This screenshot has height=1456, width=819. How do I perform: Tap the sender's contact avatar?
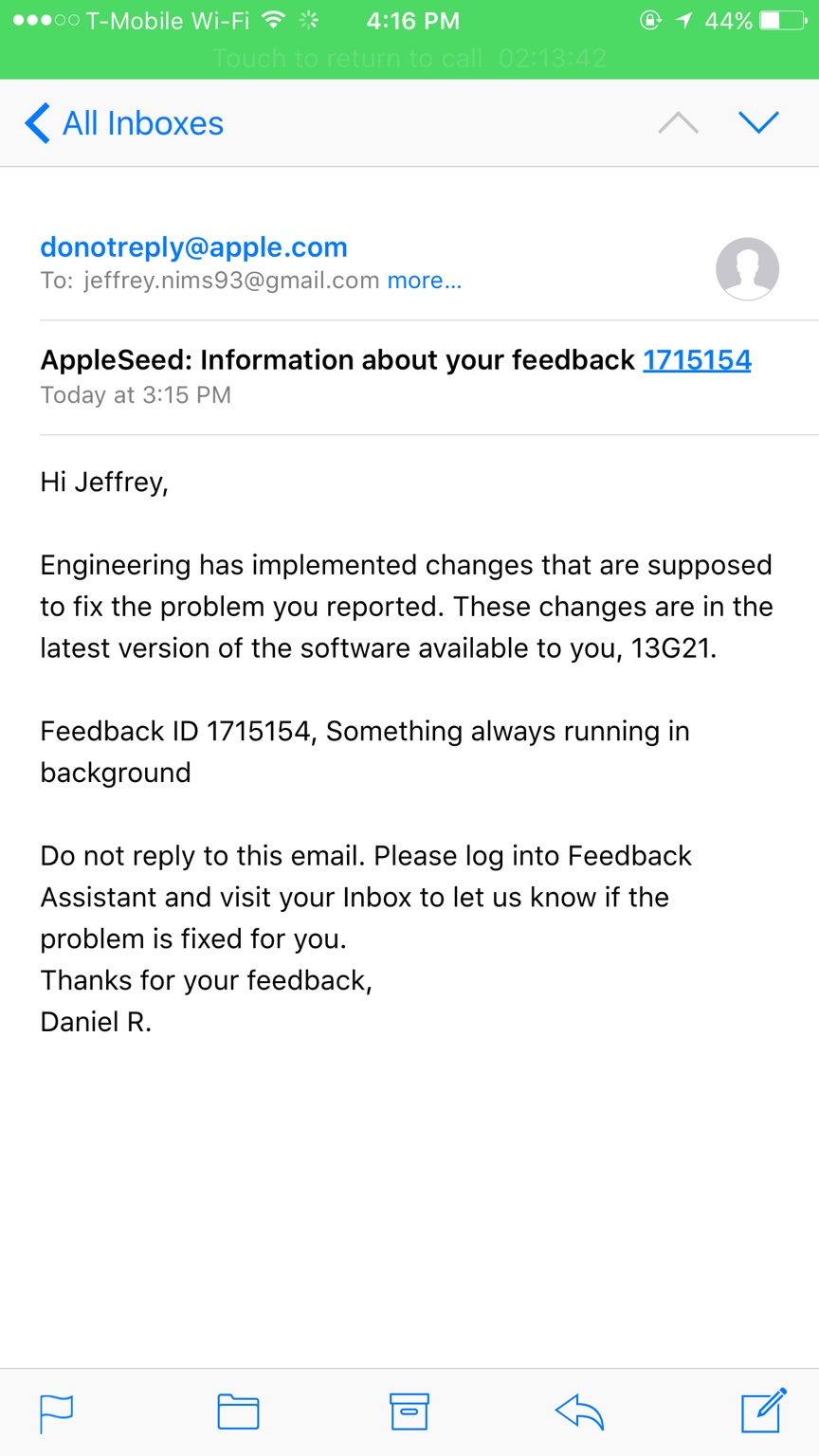tap(747, 268)
